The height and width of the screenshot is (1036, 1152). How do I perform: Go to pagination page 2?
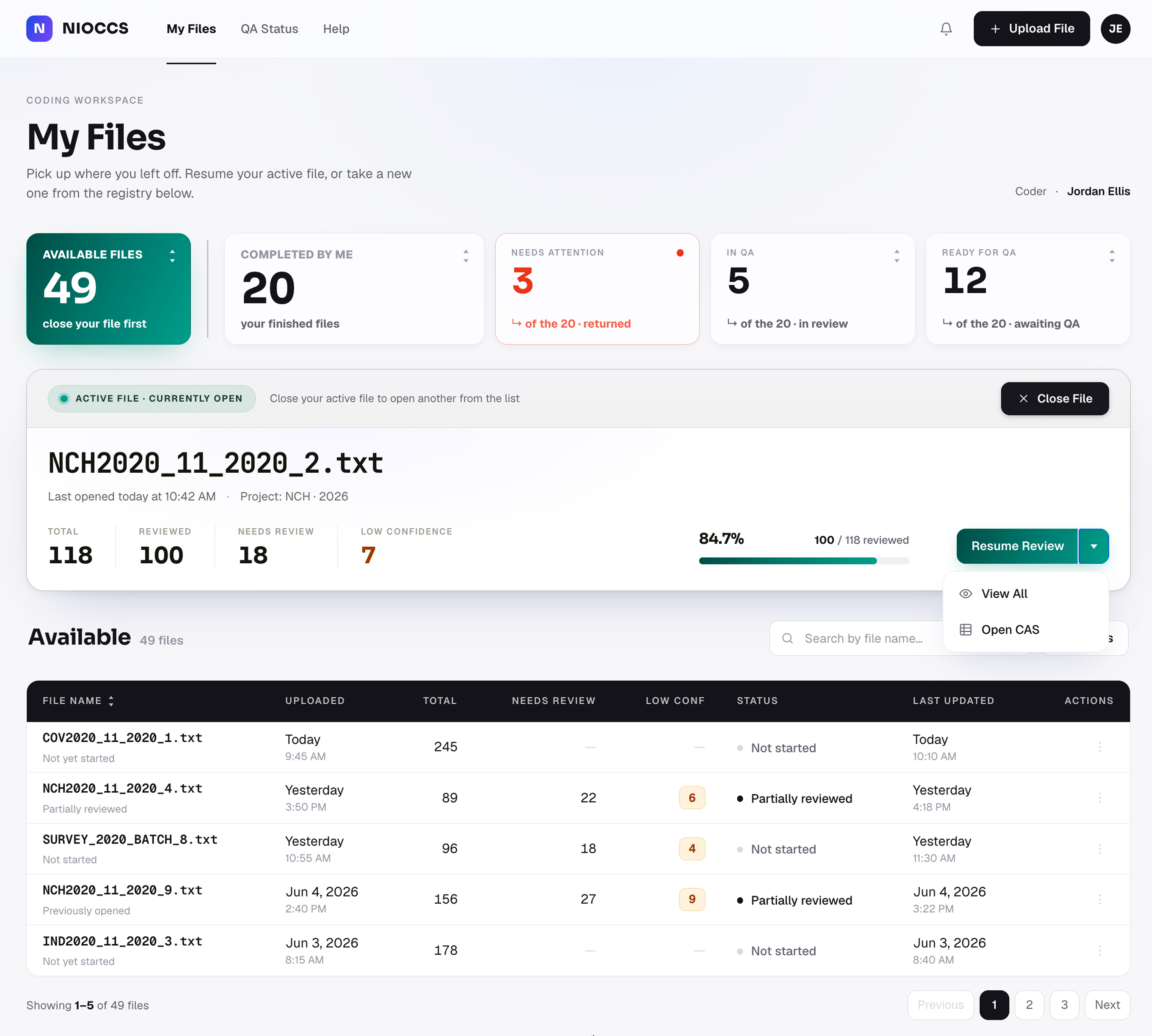coord(1029,1005)
